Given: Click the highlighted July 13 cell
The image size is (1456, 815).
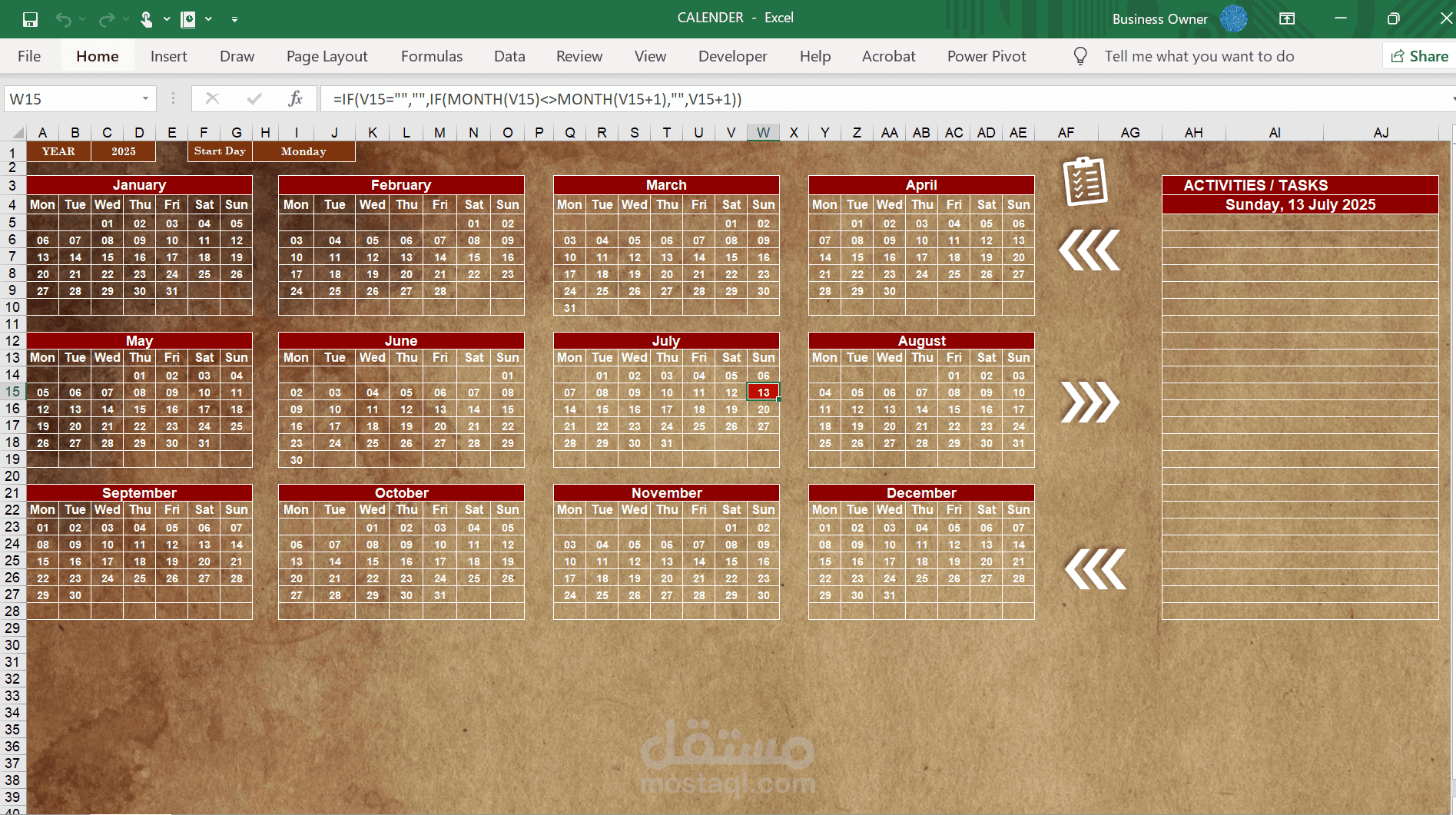Looking at the screenshot, I should click(763, 392).
